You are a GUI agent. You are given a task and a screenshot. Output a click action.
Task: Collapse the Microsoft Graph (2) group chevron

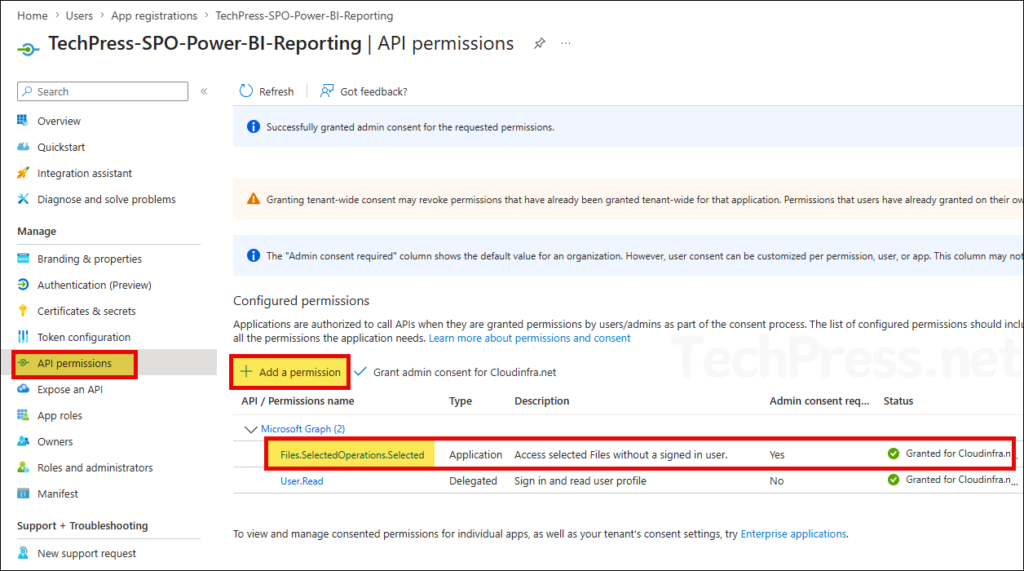[x=250, y=429]
